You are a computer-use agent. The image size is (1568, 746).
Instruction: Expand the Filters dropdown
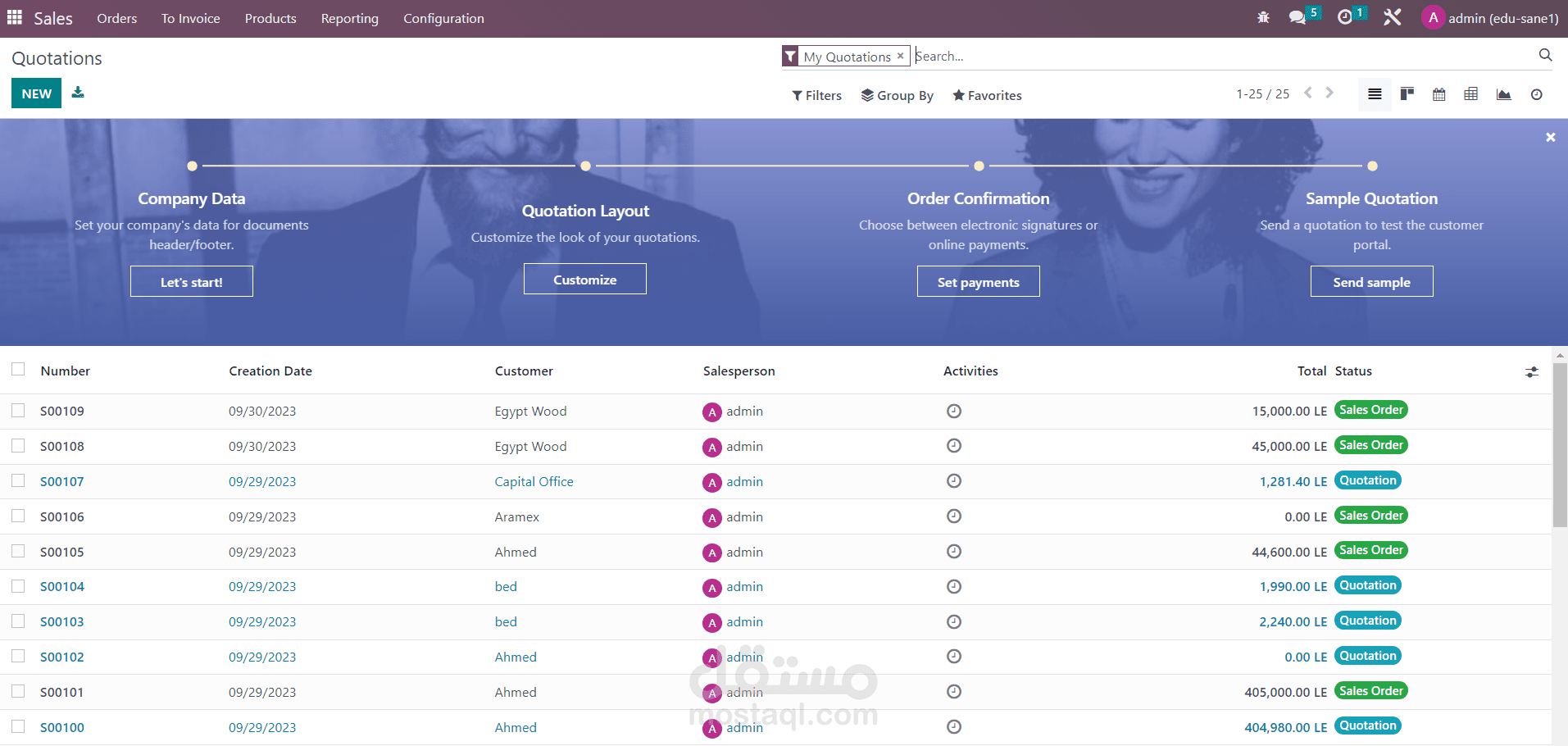[x=816, y=95]
